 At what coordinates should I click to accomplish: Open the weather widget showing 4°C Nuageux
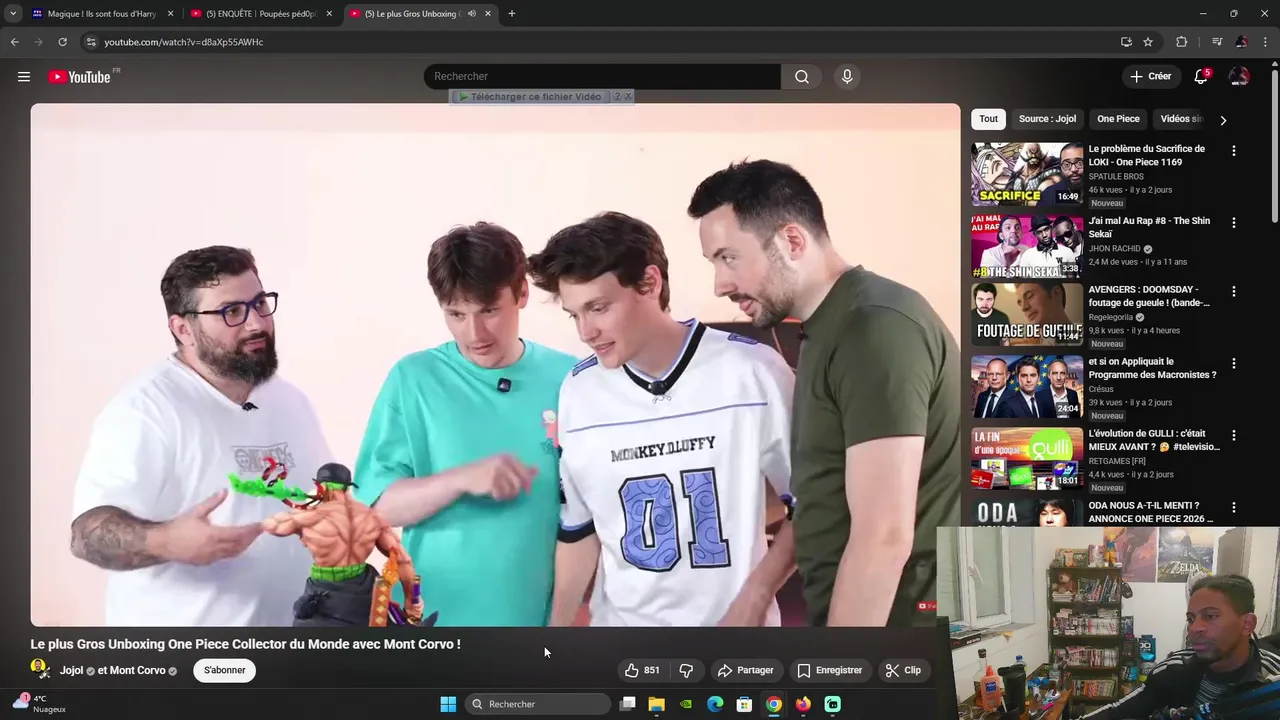40,704
